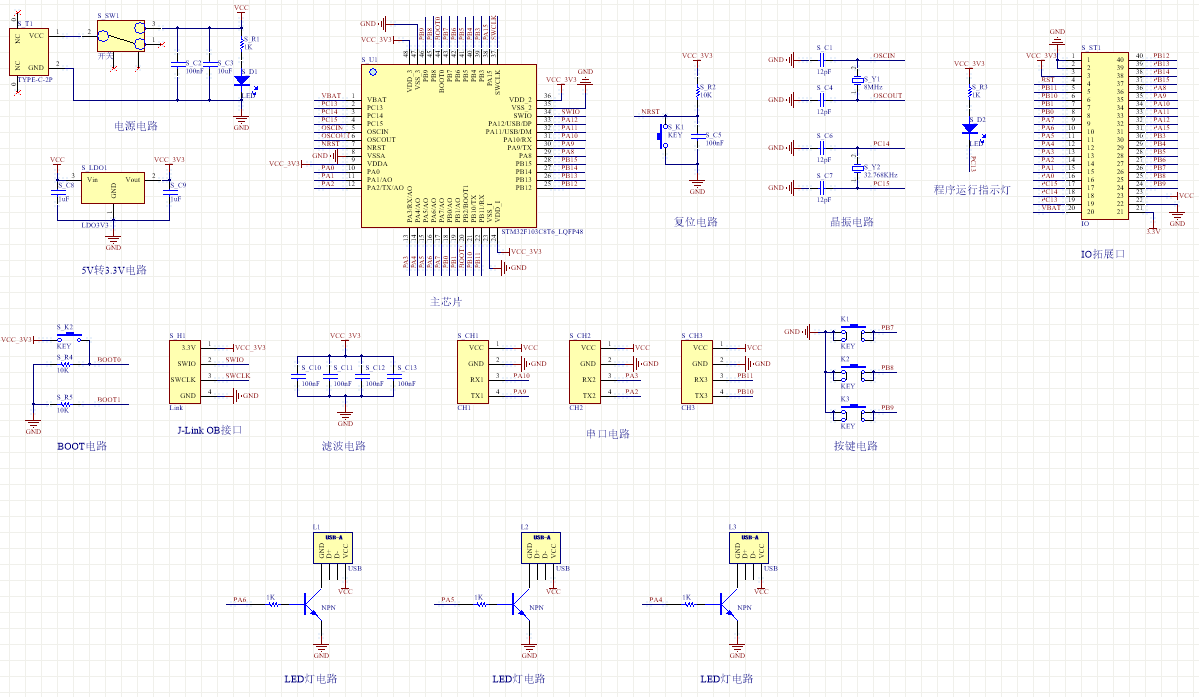
Task: Select the S_C3 10uF capacitor
Action: 209,64
